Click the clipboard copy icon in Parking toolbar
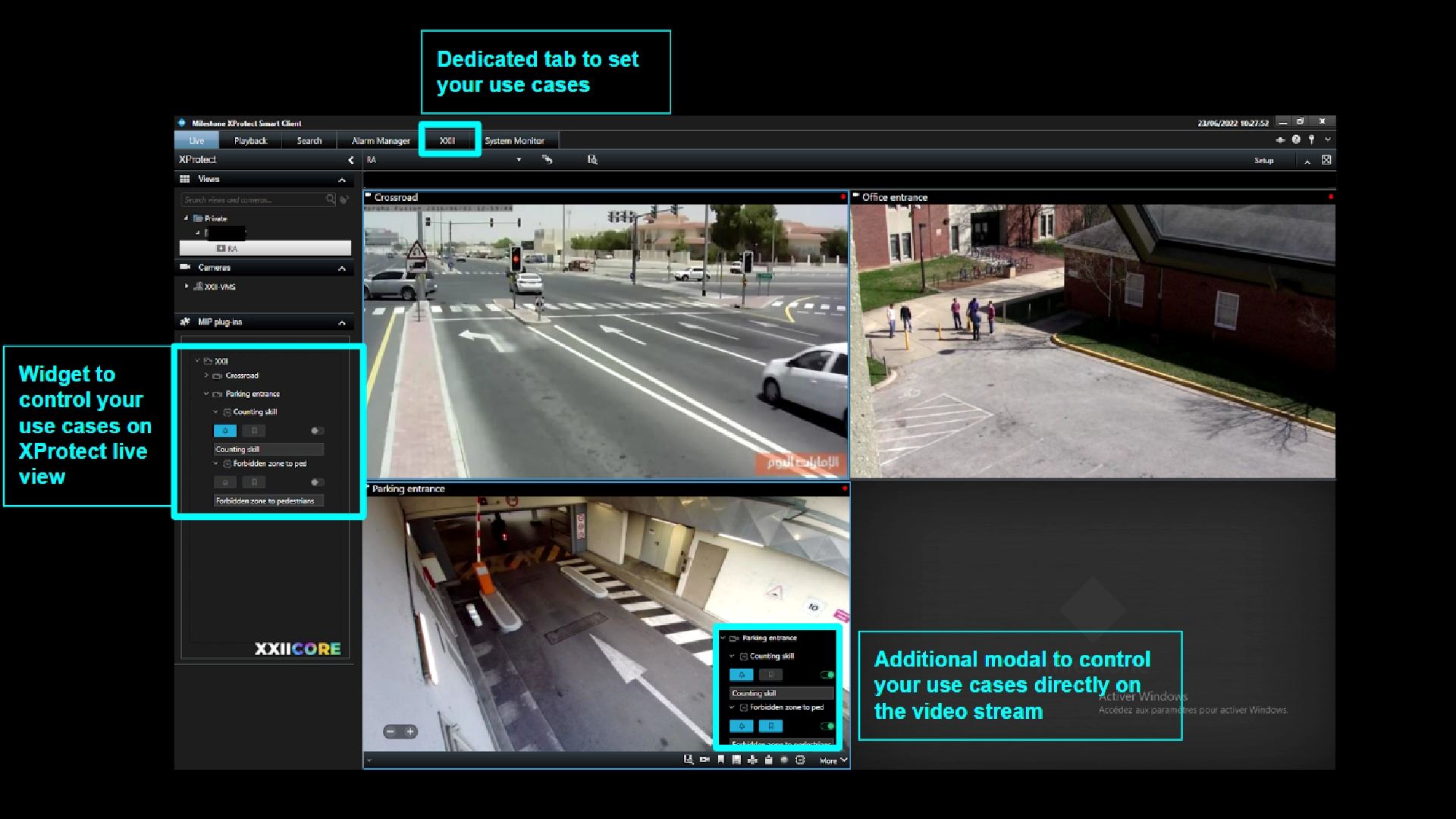The height and width of the screenshot is (819, 1456). point(768,760)
